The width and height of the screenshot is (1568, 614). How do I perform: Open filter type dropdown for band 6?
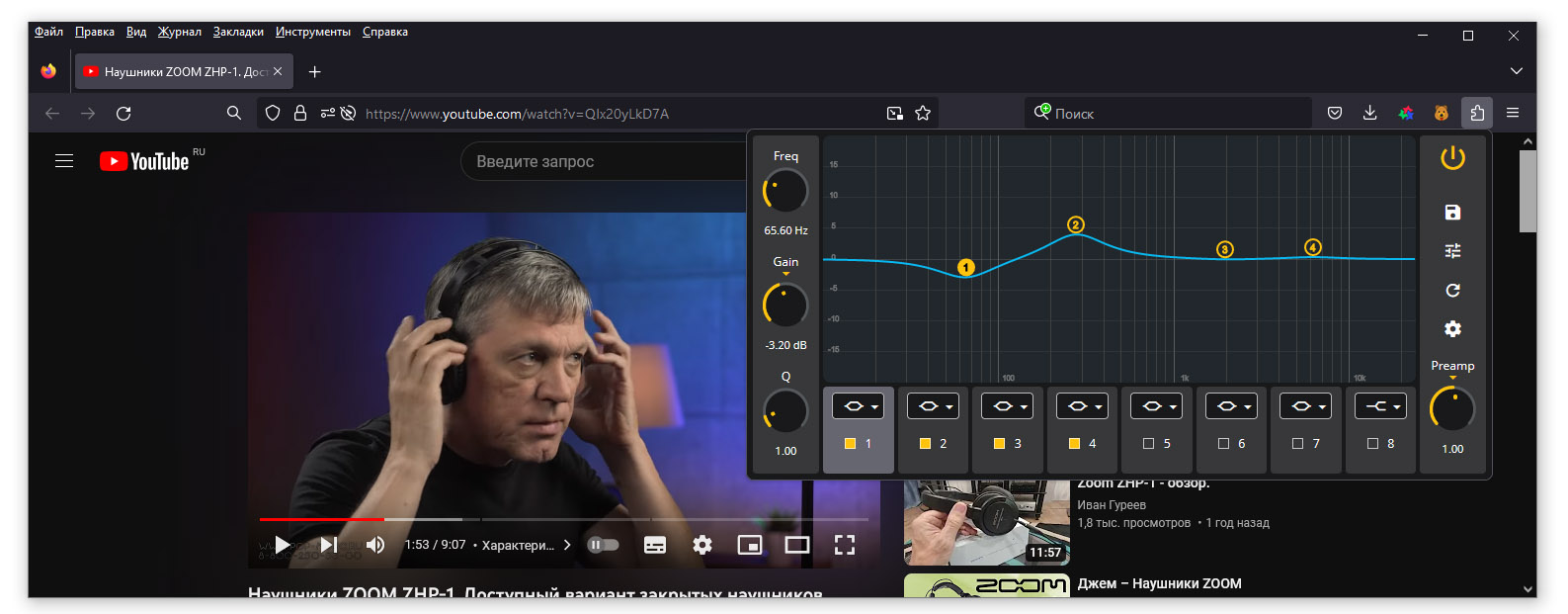[1231, 406]
